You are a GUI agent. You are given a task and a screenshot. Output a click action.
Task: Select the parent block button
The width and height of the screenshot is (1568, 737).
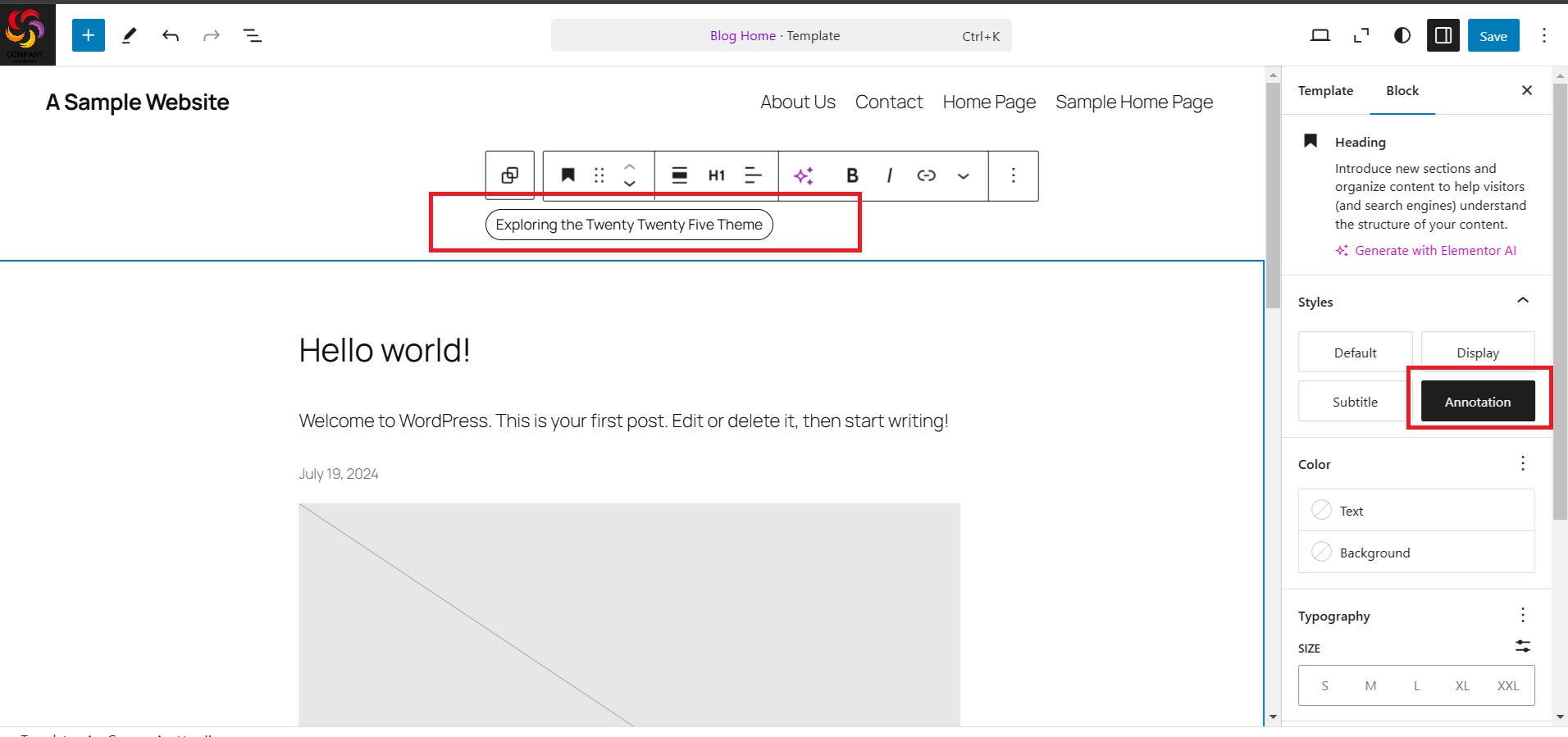[x=509, y=175]
